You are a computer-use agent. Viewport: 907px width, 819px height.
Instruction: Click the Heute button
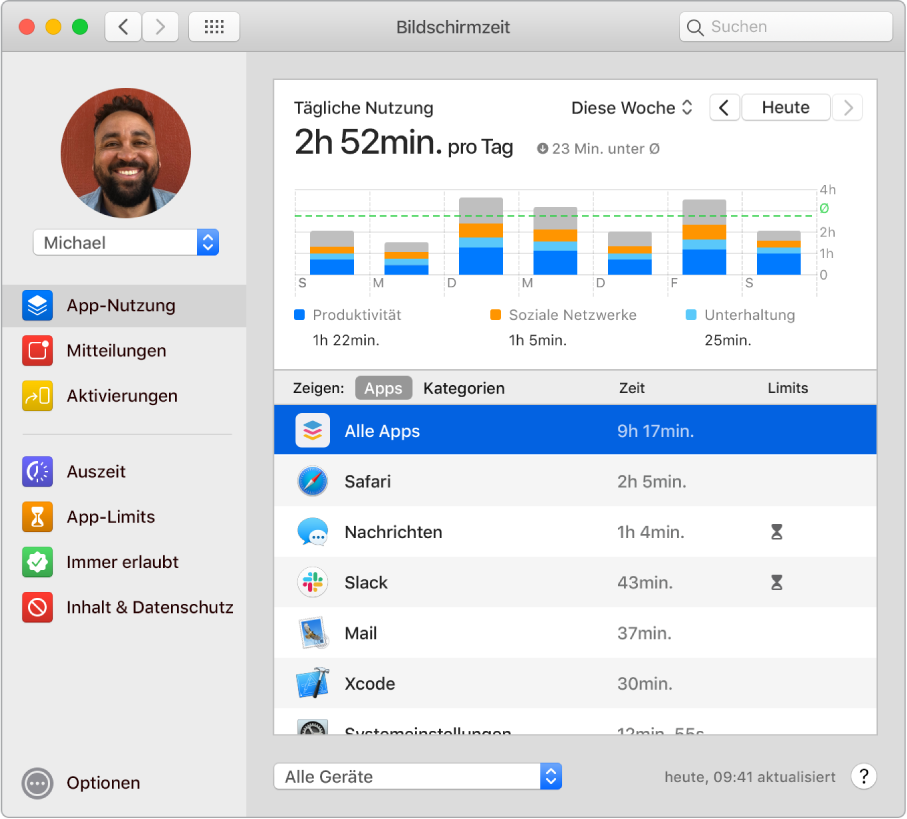click(786, 107)
